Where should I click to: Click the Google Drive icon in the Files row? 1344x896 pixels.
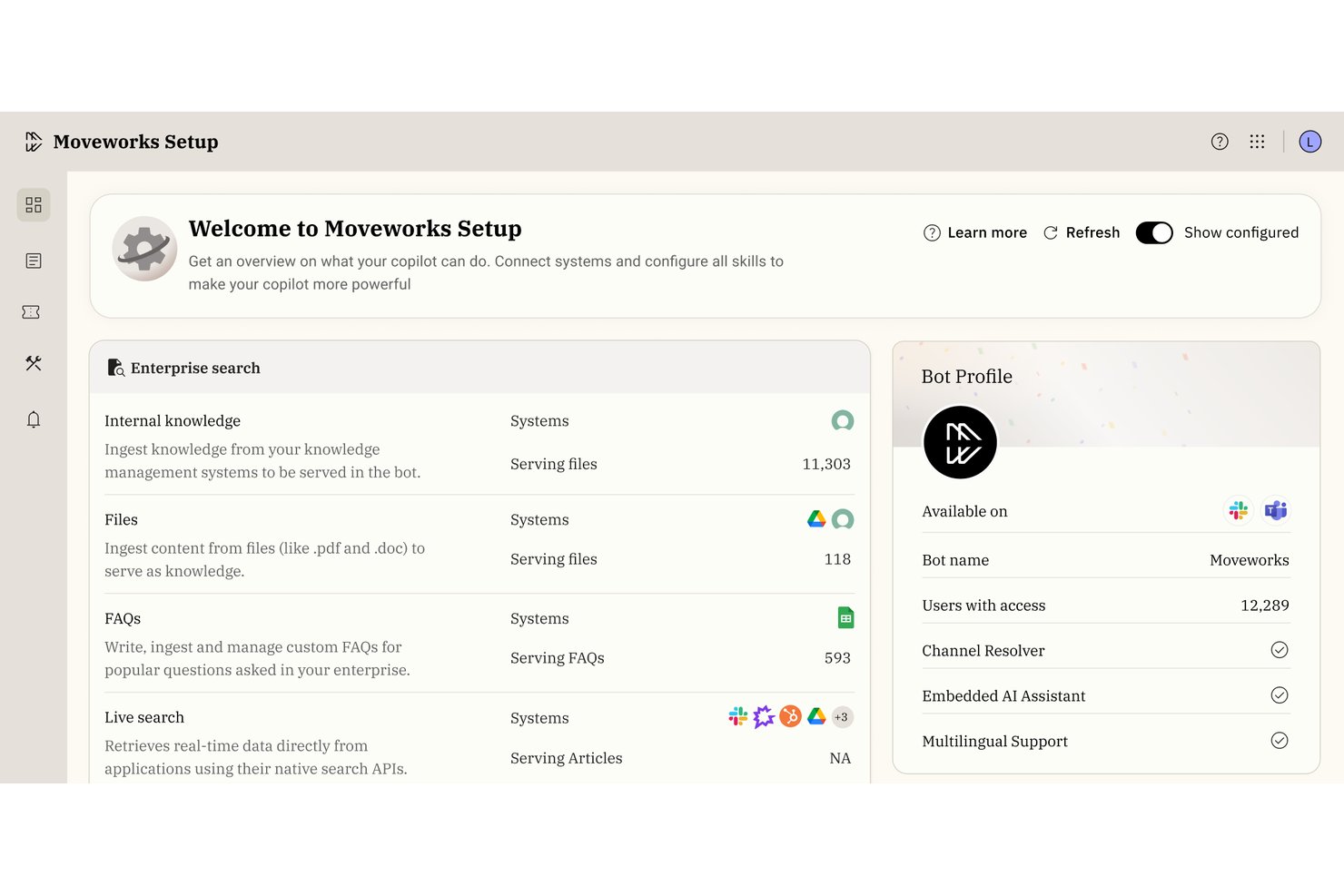point(816,519)
